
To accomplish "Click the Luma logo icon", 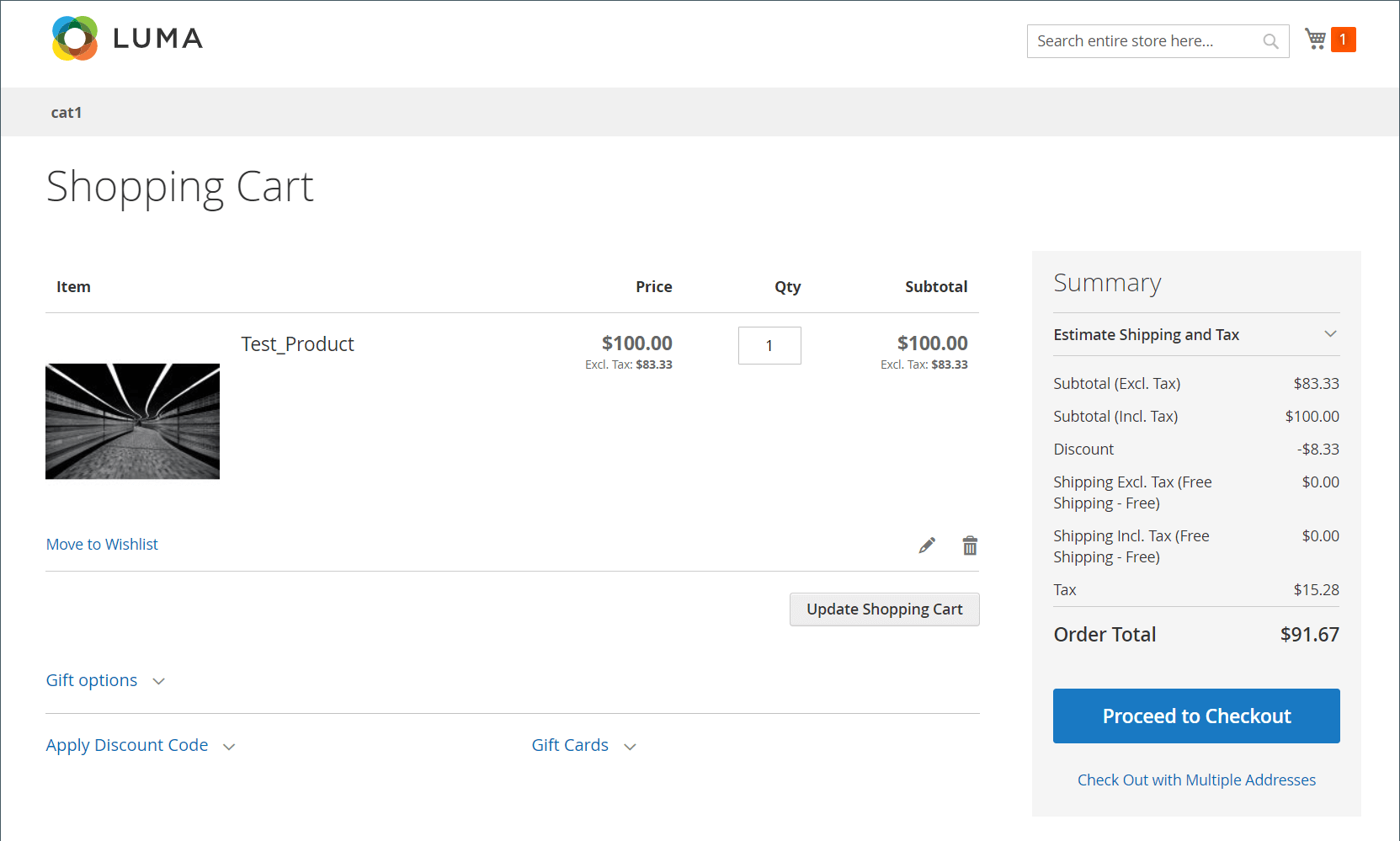I will (75, 39).
